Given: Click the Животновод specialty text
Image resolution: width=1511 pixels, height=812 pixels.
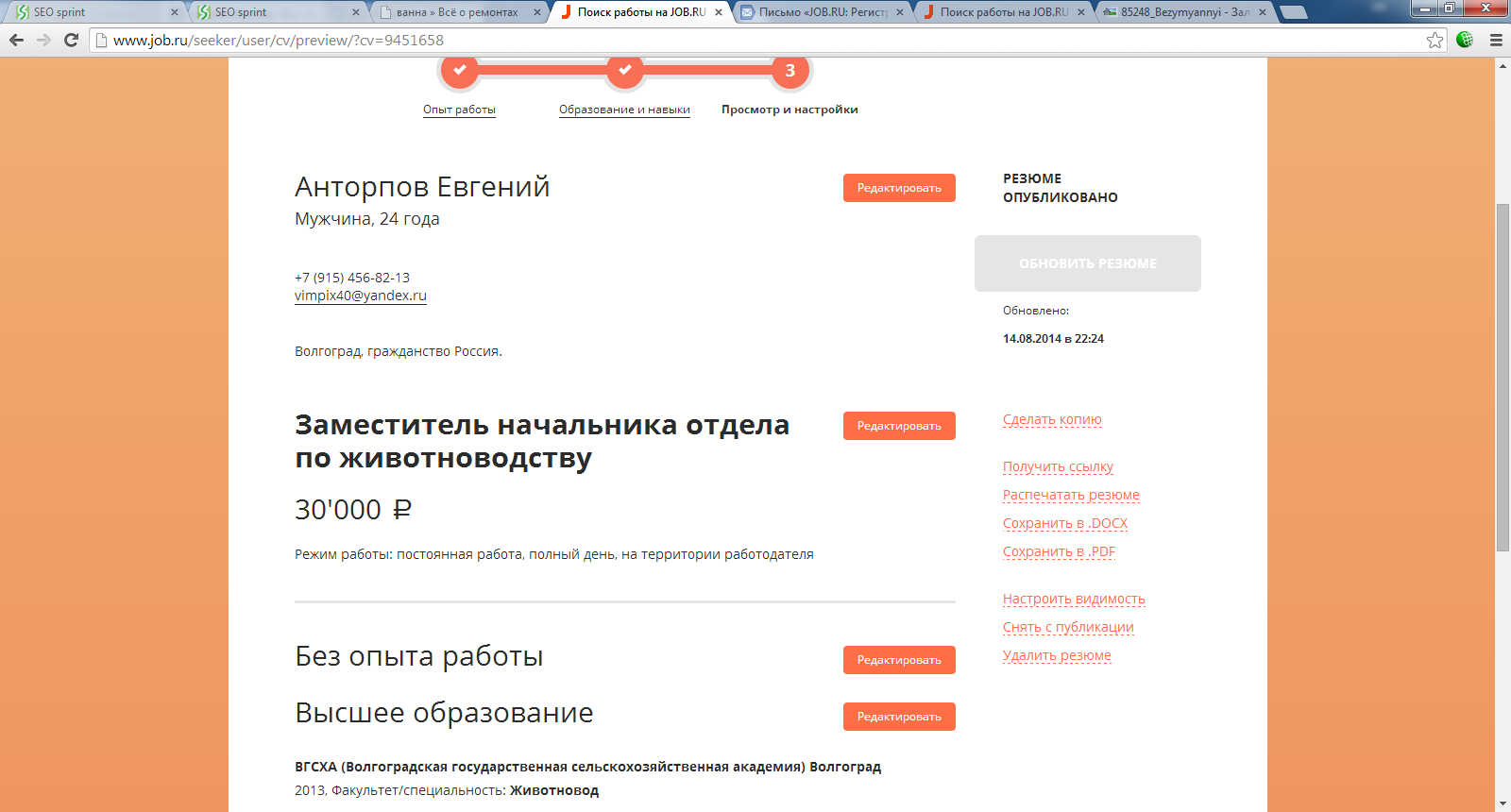Looking at the screenshot, I should click(554, 790).
